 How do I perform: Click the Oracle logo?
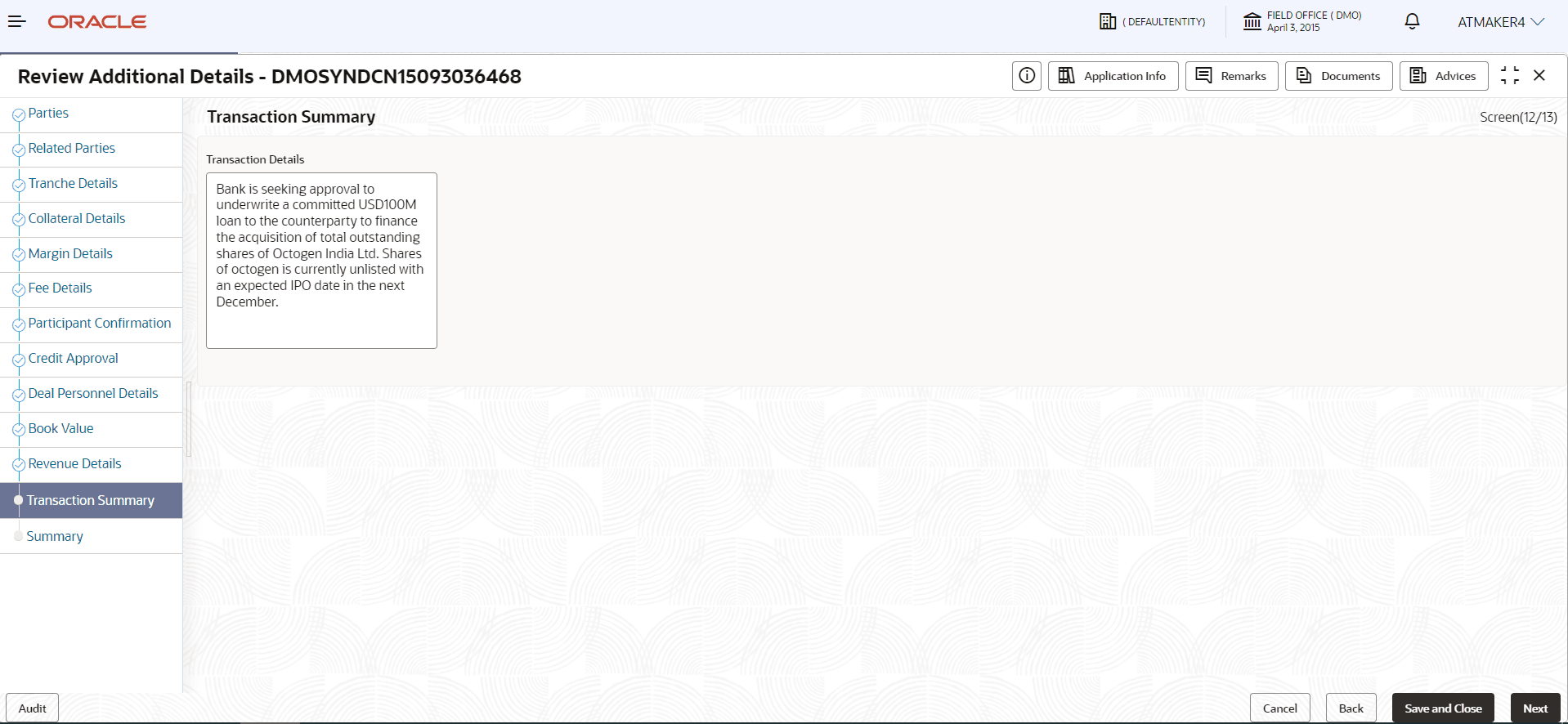97,22
